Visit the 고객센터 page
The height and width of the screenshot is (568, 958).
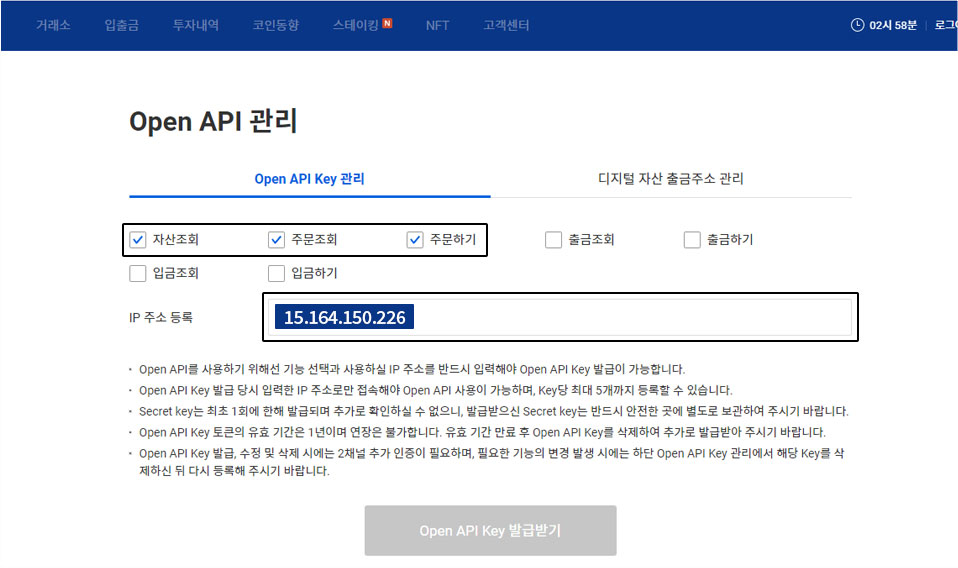point(506,25)
